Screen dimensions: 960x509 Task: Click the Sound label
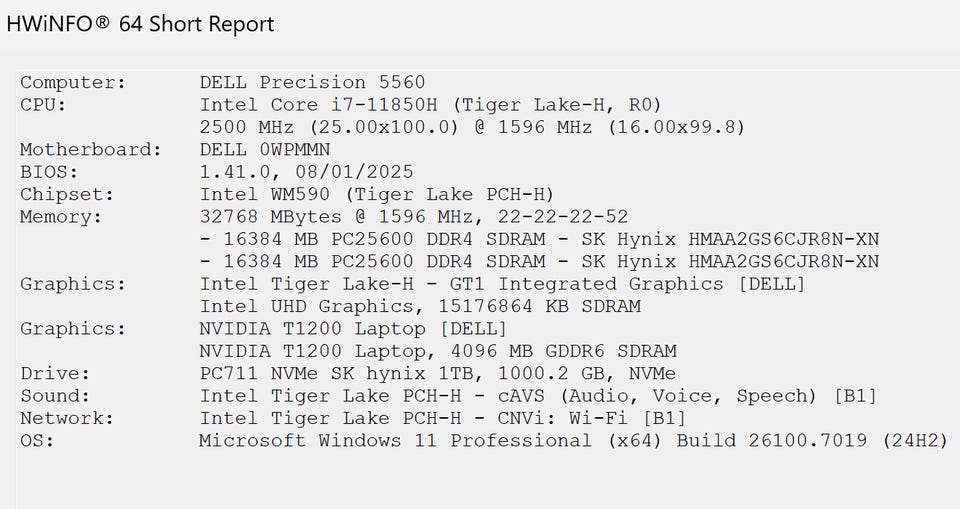[x=54, y=396]
